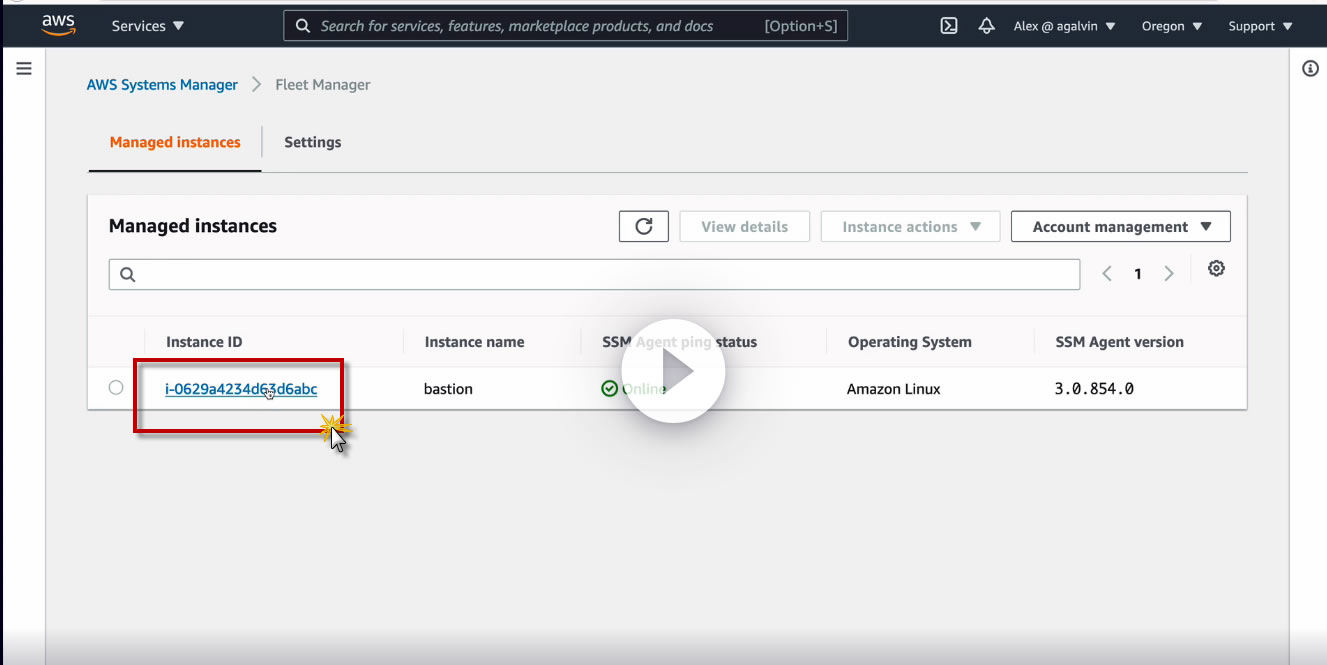Select the Managed instances tab
This screenshot has width=1327, height=665.
(175, 142)
